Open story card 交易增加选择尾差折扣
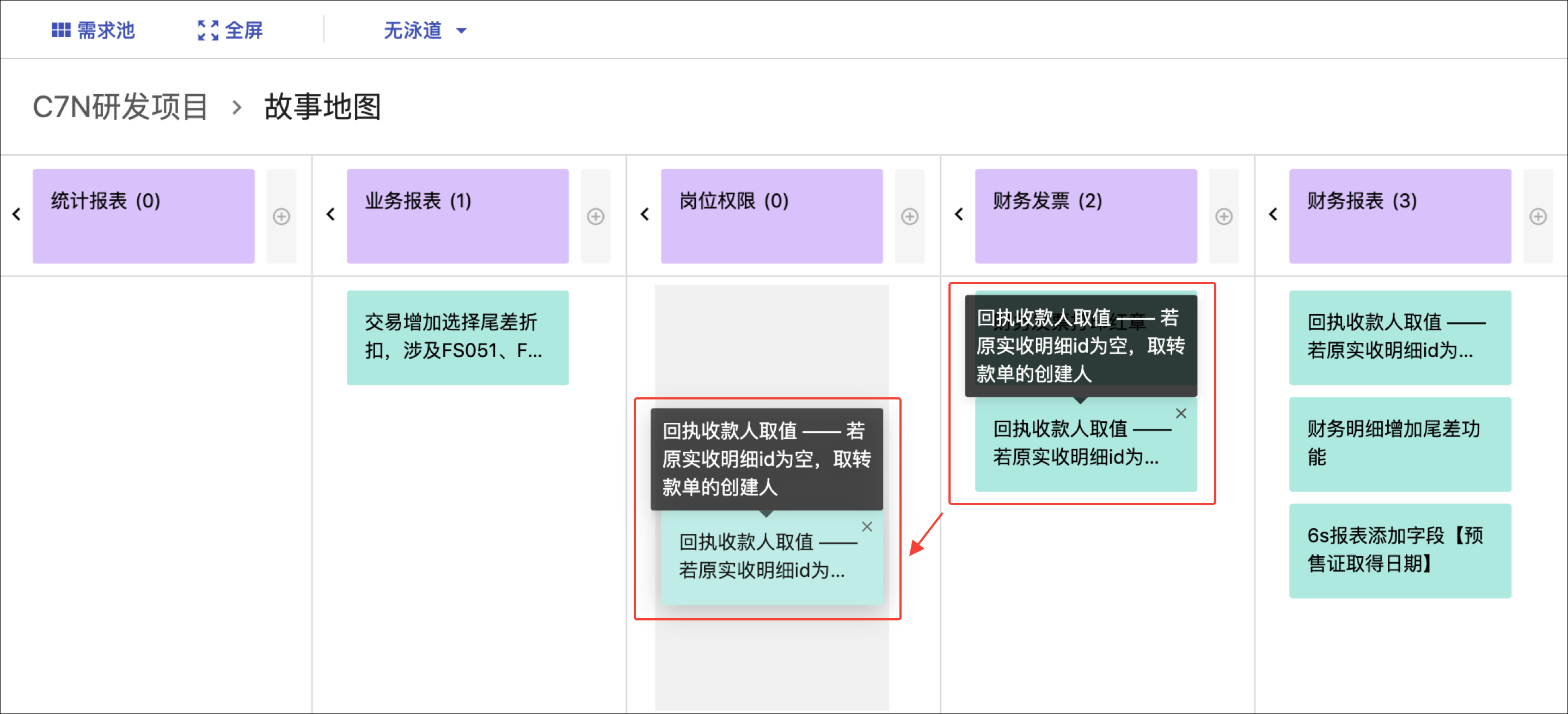The height and width of the screenshot is (714, 1568). point(458,337)
